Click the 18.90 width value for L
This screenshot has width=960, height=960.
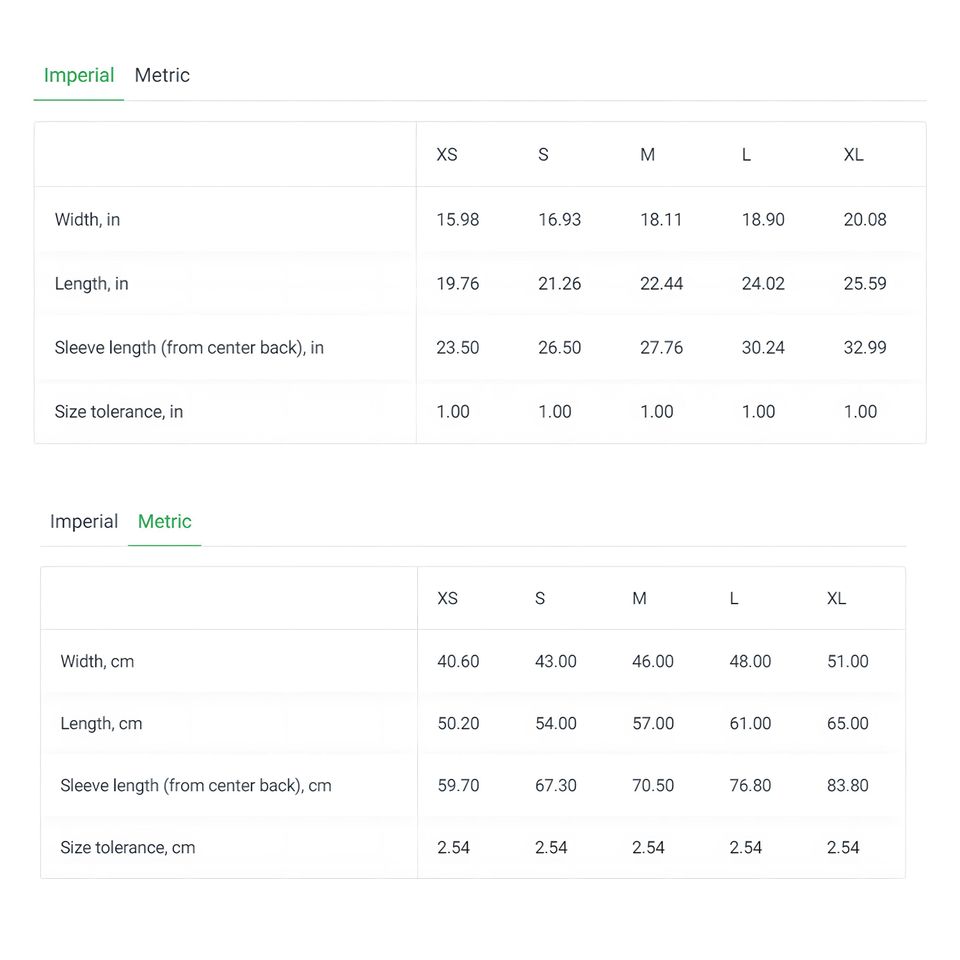[762, 220]
